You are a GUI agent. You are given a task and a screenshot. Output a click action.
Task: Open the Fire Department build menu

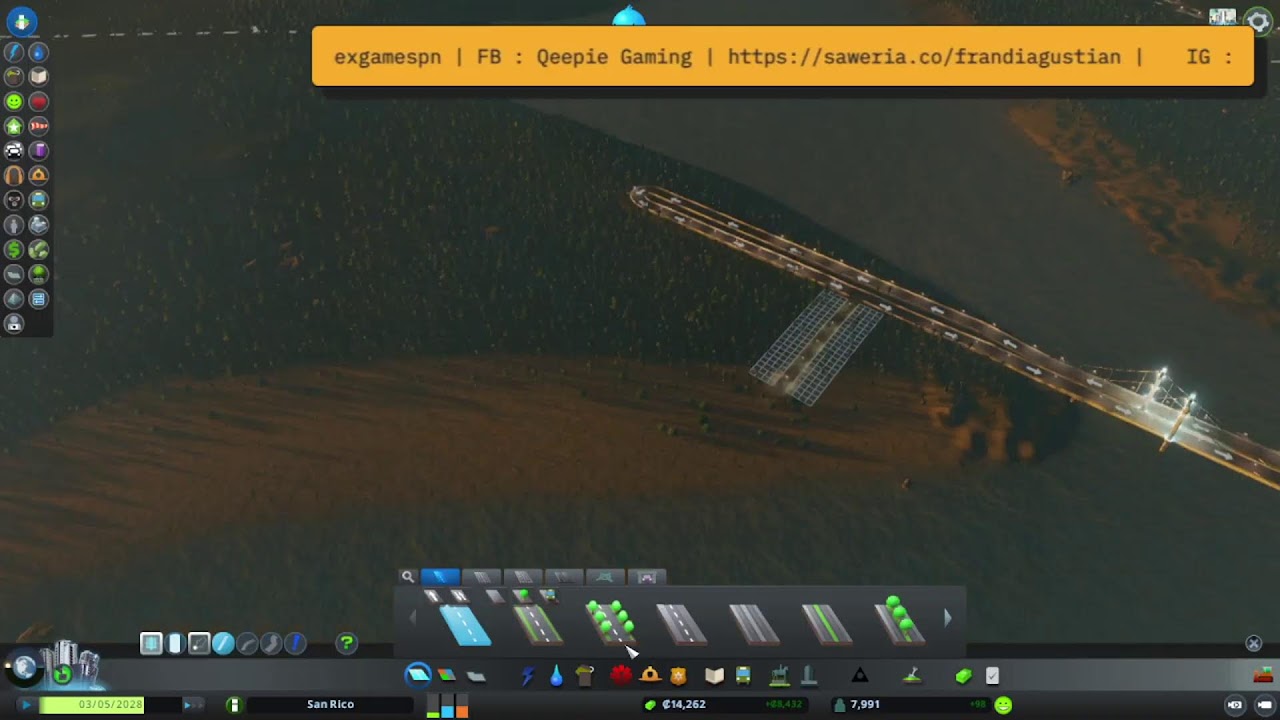(650, 676)
